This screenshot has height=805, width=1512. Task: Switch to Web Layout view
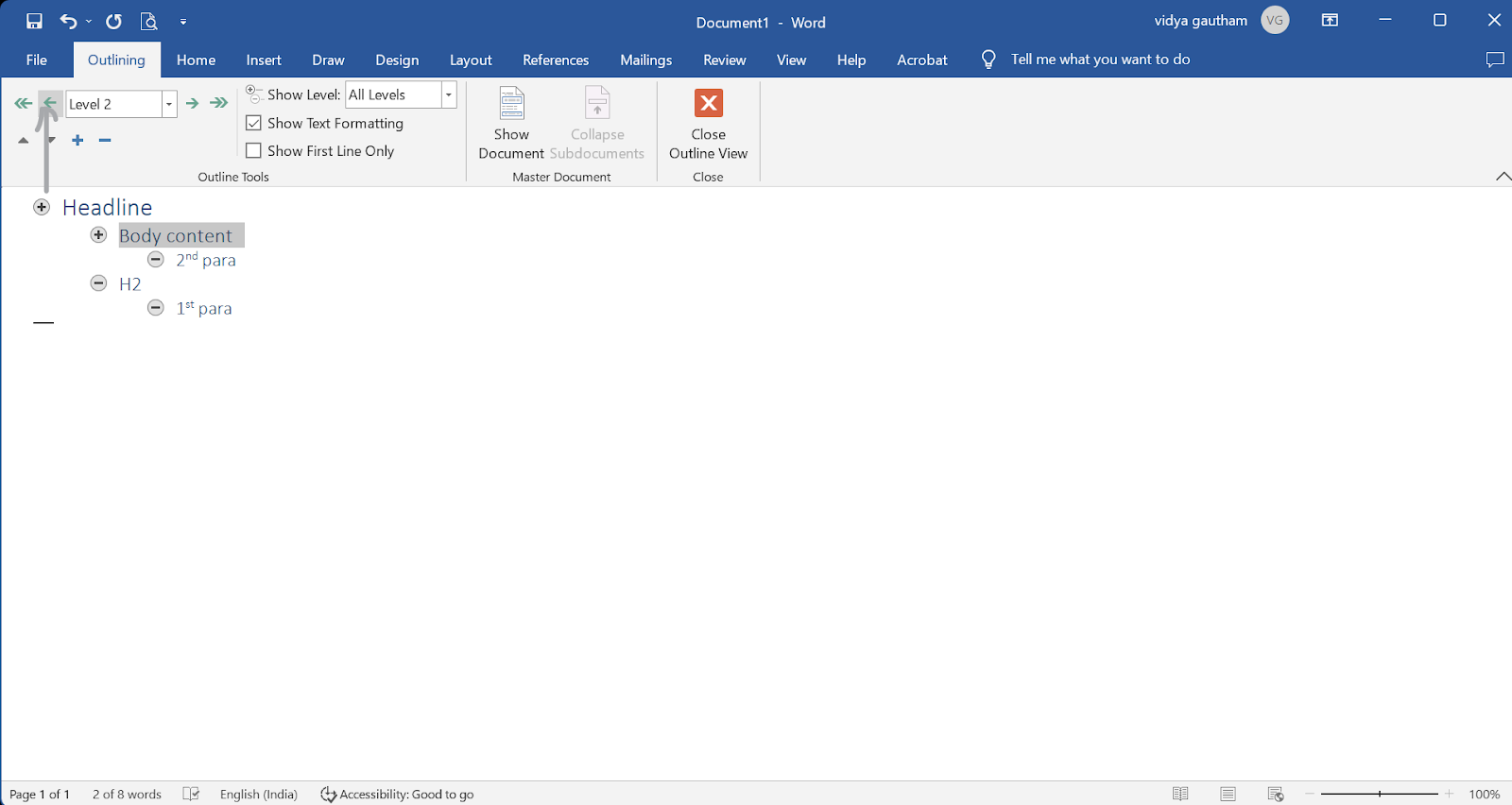click(x=1276, y=794)
